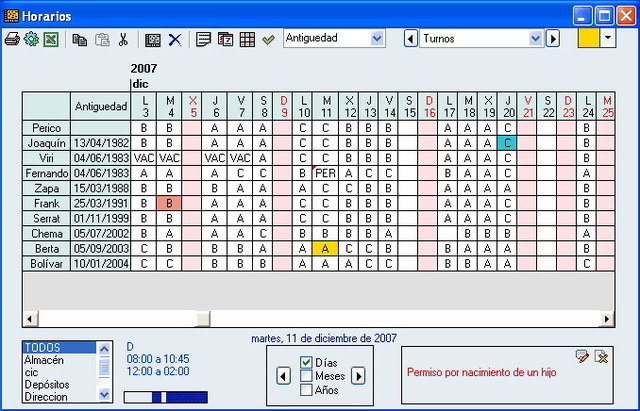Viewport: 640px width, 411px height.
Task: Click the red highlighted B cell for Frank
Action: tap(169, 204)
